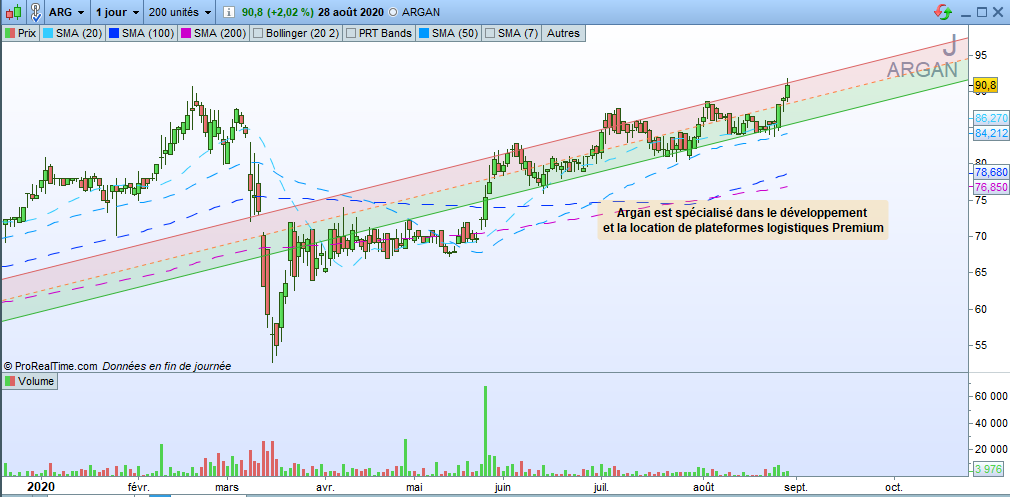Toggle the SMA (200) indicator
The height and width of the screenshot is (497, 1010).
[x=213, y=33]
